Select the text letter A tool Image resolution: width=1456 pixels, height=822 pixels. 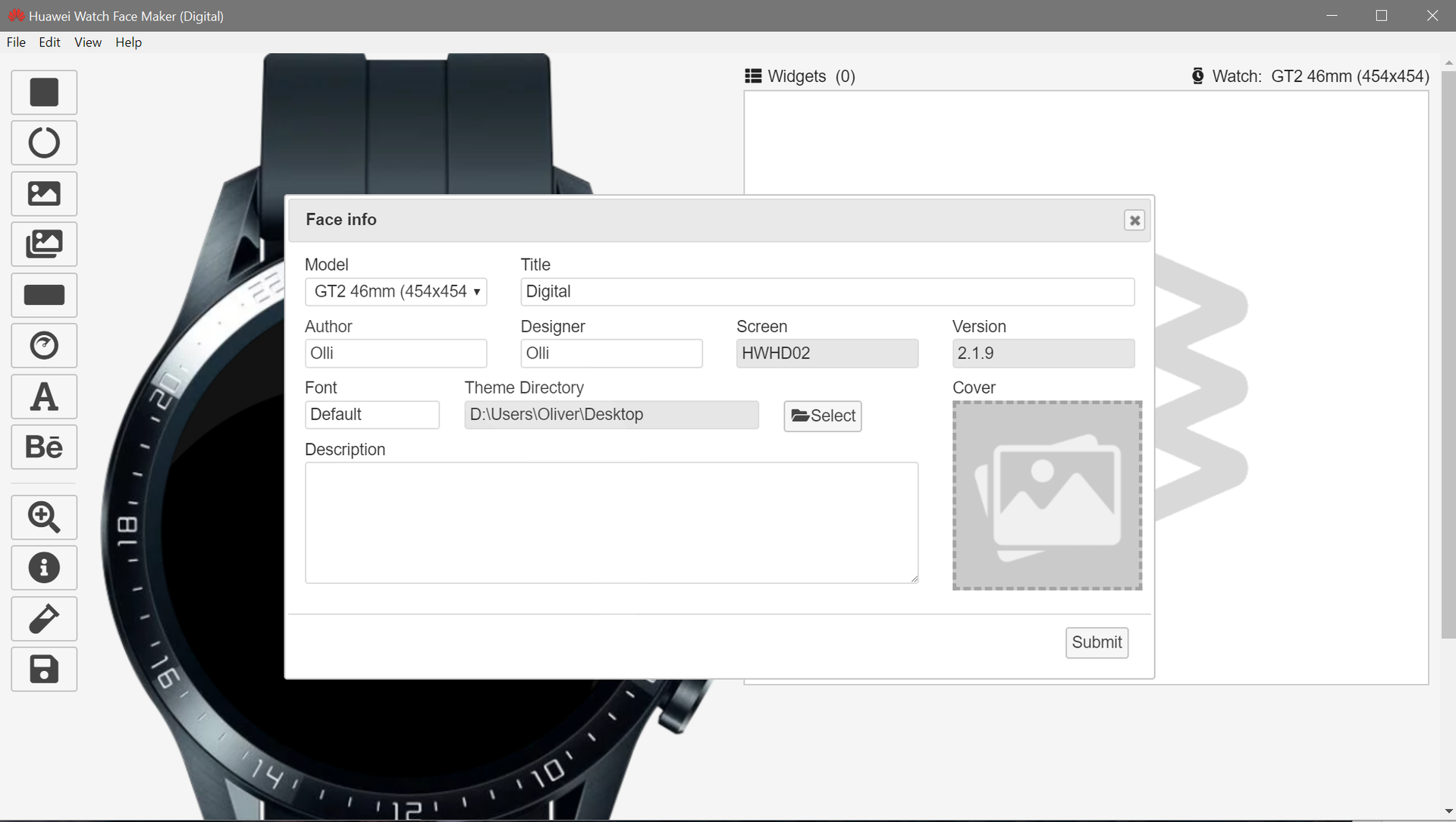44,397
